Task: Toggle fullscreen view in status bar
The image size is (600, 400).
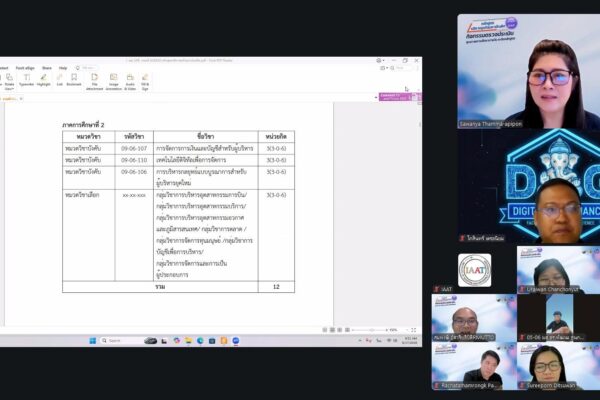Action: pyautogui.click(x=413, y=330)
